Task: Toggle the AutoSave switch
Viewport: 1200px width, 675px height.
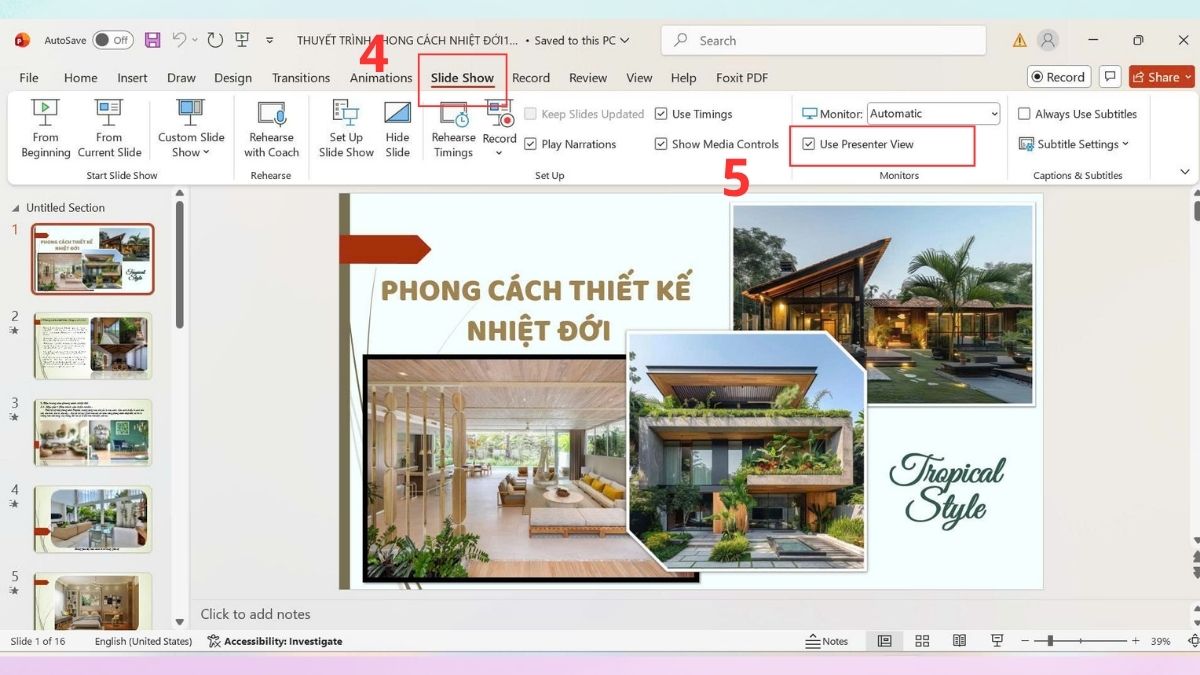Action: coord(113,40)
